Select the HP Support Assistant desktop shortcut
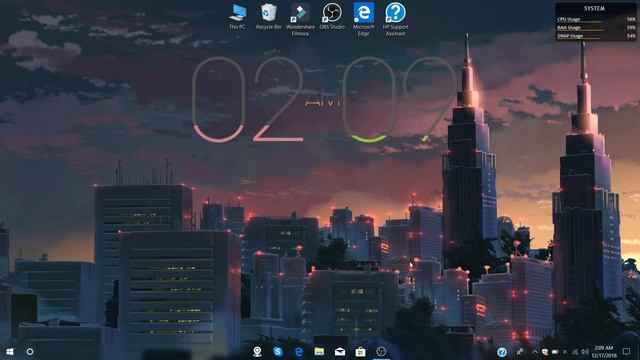The height and width of the screenshot is (360, 640). click(x=395, y=19)
